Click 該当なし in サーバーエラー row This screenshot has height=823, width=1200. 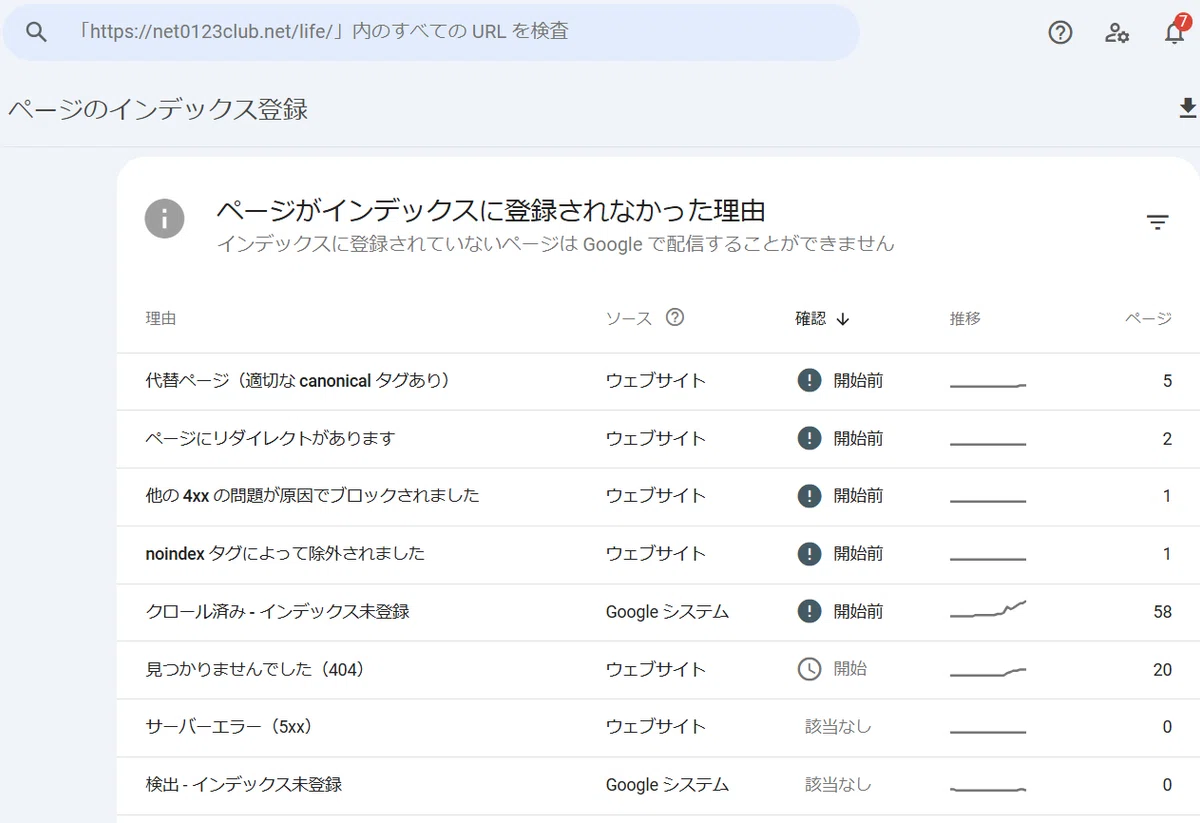838,727
